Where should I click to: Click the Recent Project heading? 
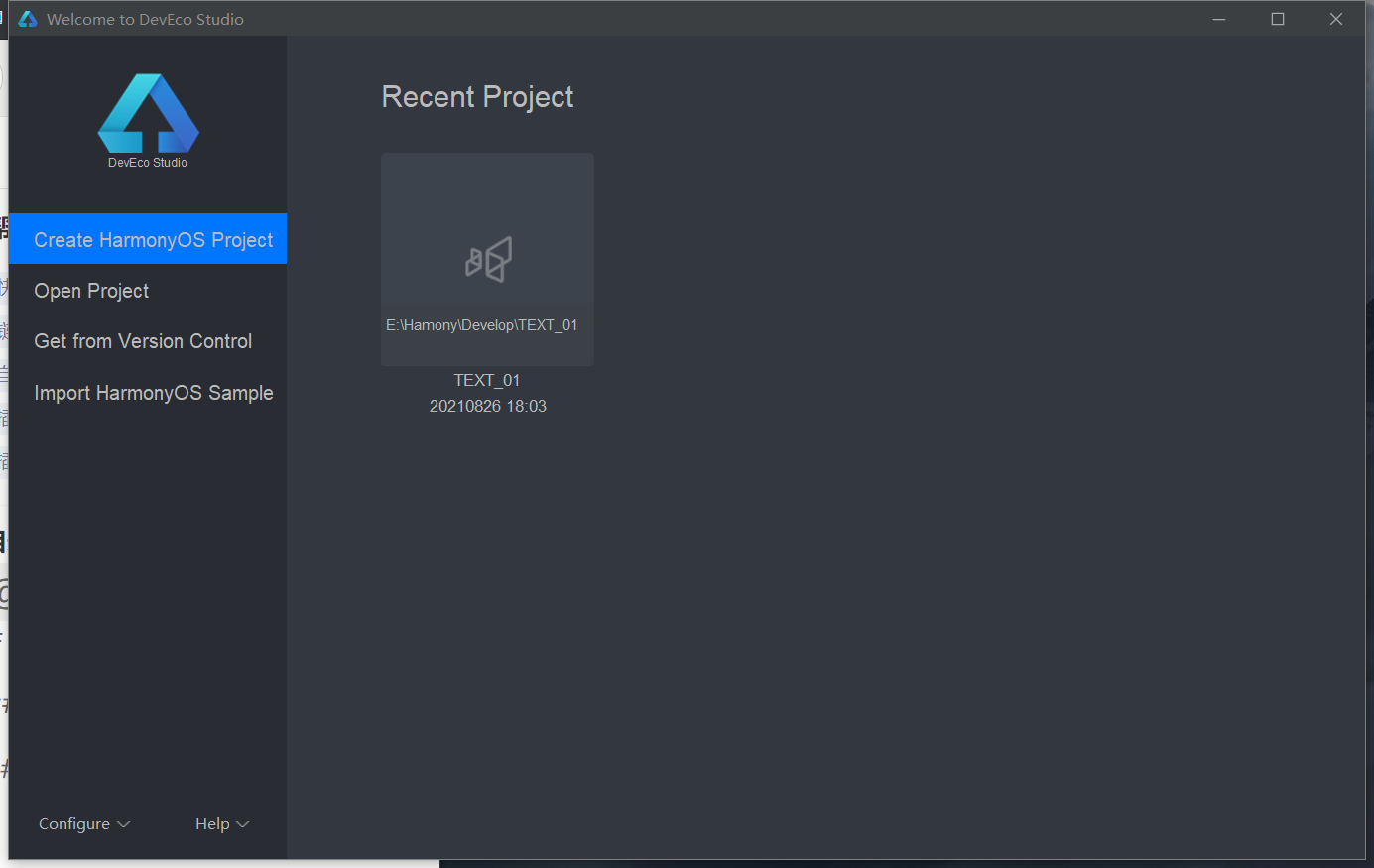(477, 97)
